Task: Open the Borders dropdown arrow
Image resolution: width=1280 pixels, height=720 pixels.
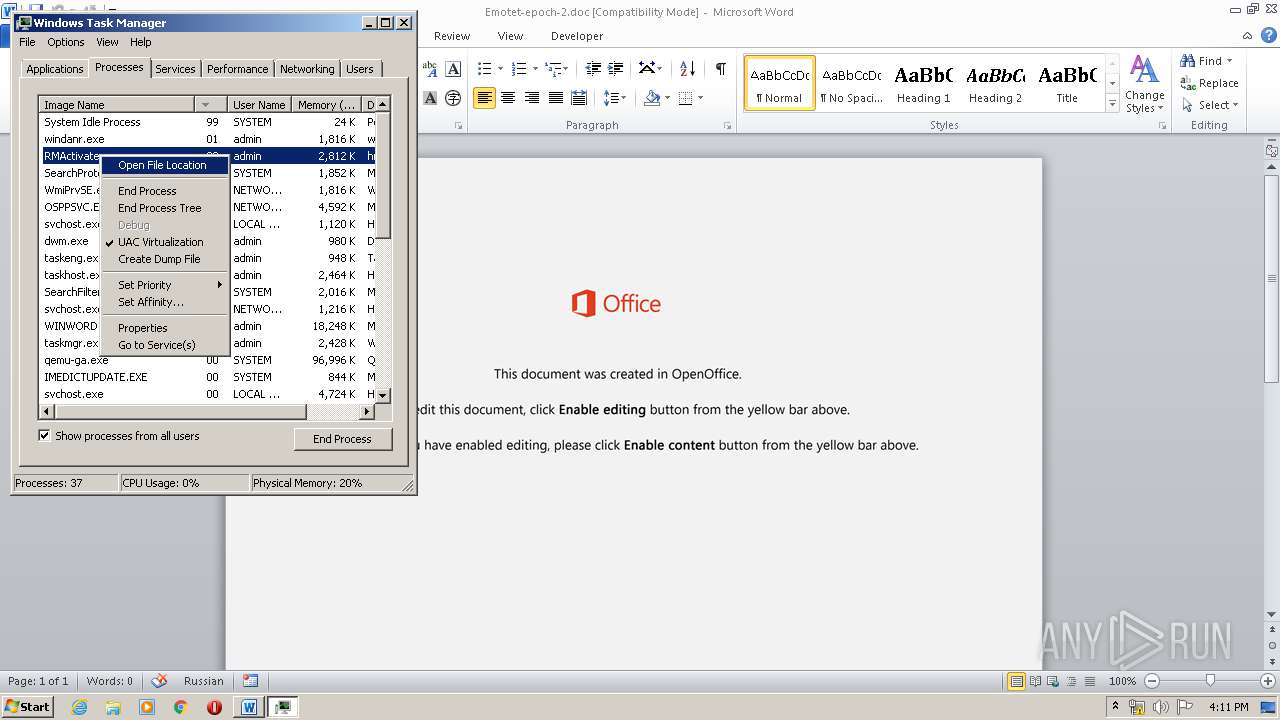Action: pos(700,98)
